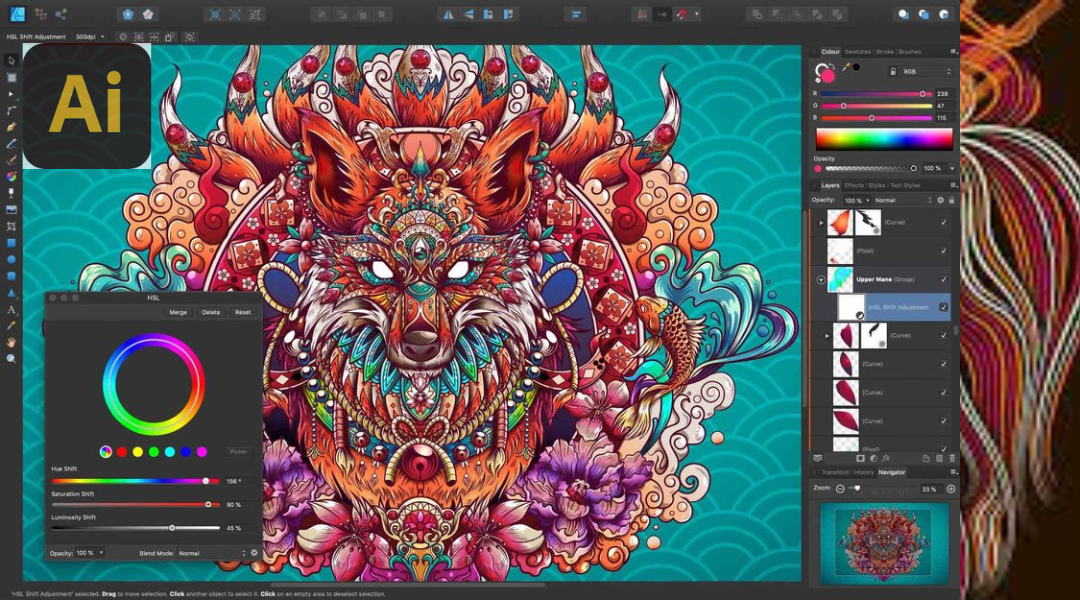
Task: Select the Artistic Text tool
Action: coord(11,309)
